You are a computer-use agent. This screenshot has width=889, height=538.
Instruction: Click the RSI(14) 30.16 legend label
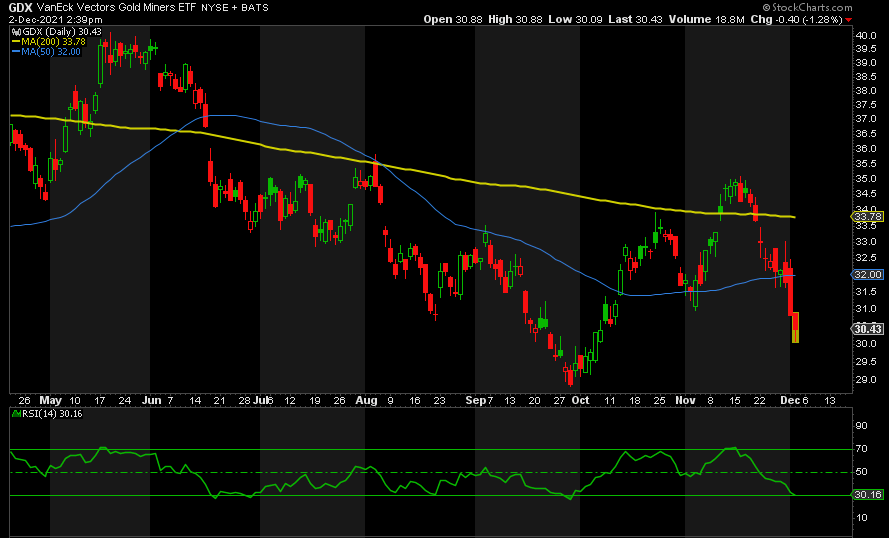pos(48,414)
